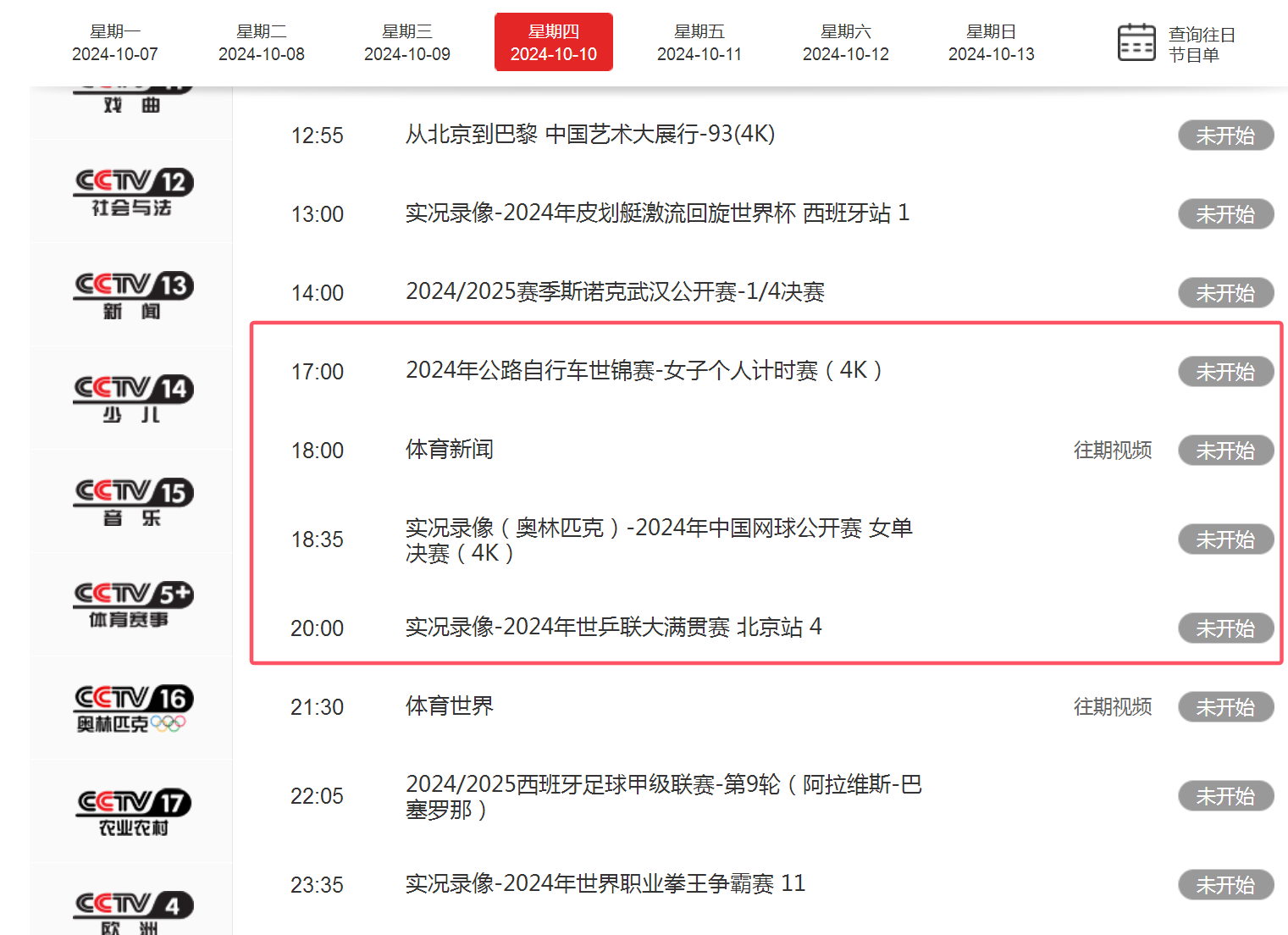Open 星期三 2024-10-09 schedule tab

pyautogui.click(x=407, y=42)
